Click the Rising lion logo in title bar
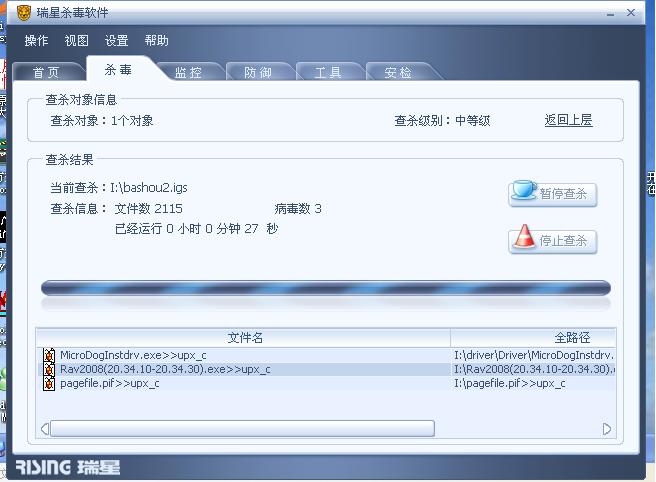 coord(24,13)
